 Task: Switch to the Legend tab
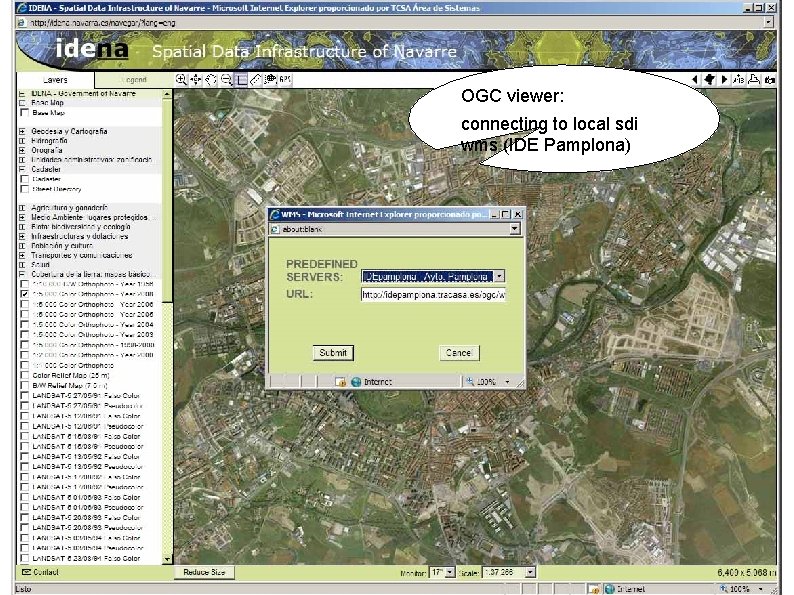point(135,80)
